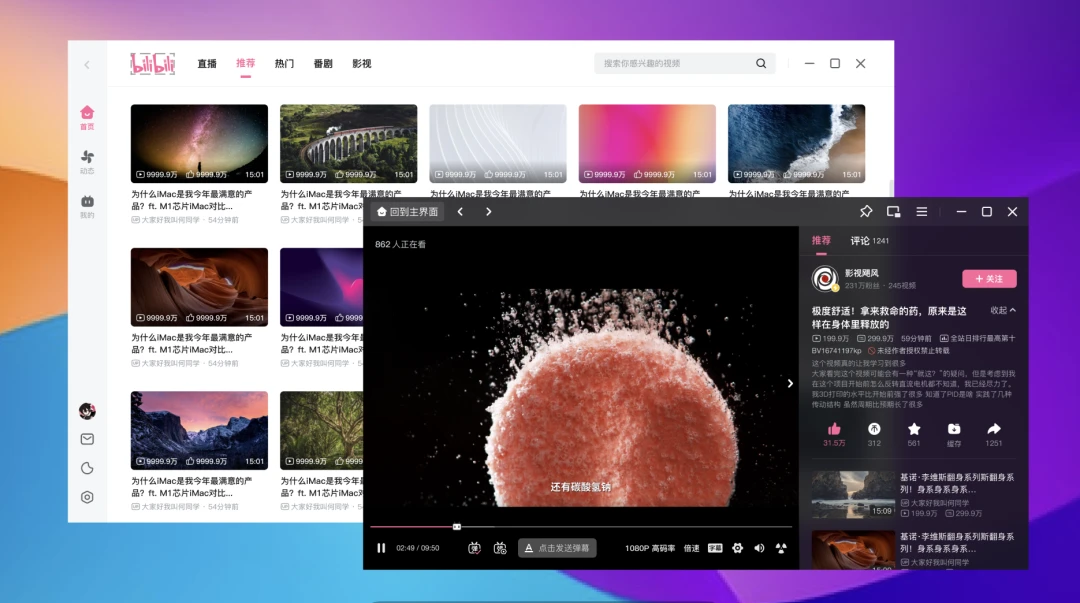Open first recommended video with coastal thumbnail

tap(853, 495)
